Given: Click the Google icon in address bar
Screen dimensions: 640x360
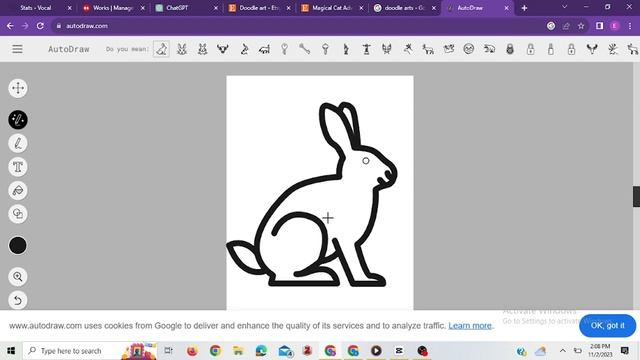Looking at the screenshot, I should pos(551,26).
